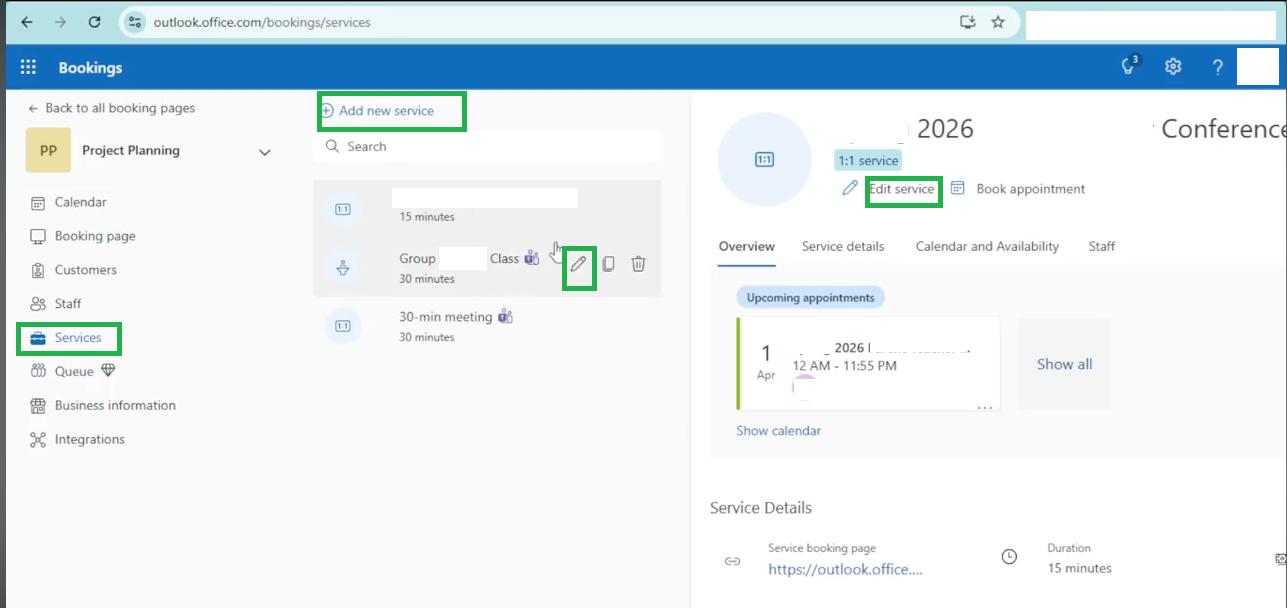The width and height of the screenshot is (1287, 608).
Task: Click the 1:1 service badge
Action: tap(868, 160)
